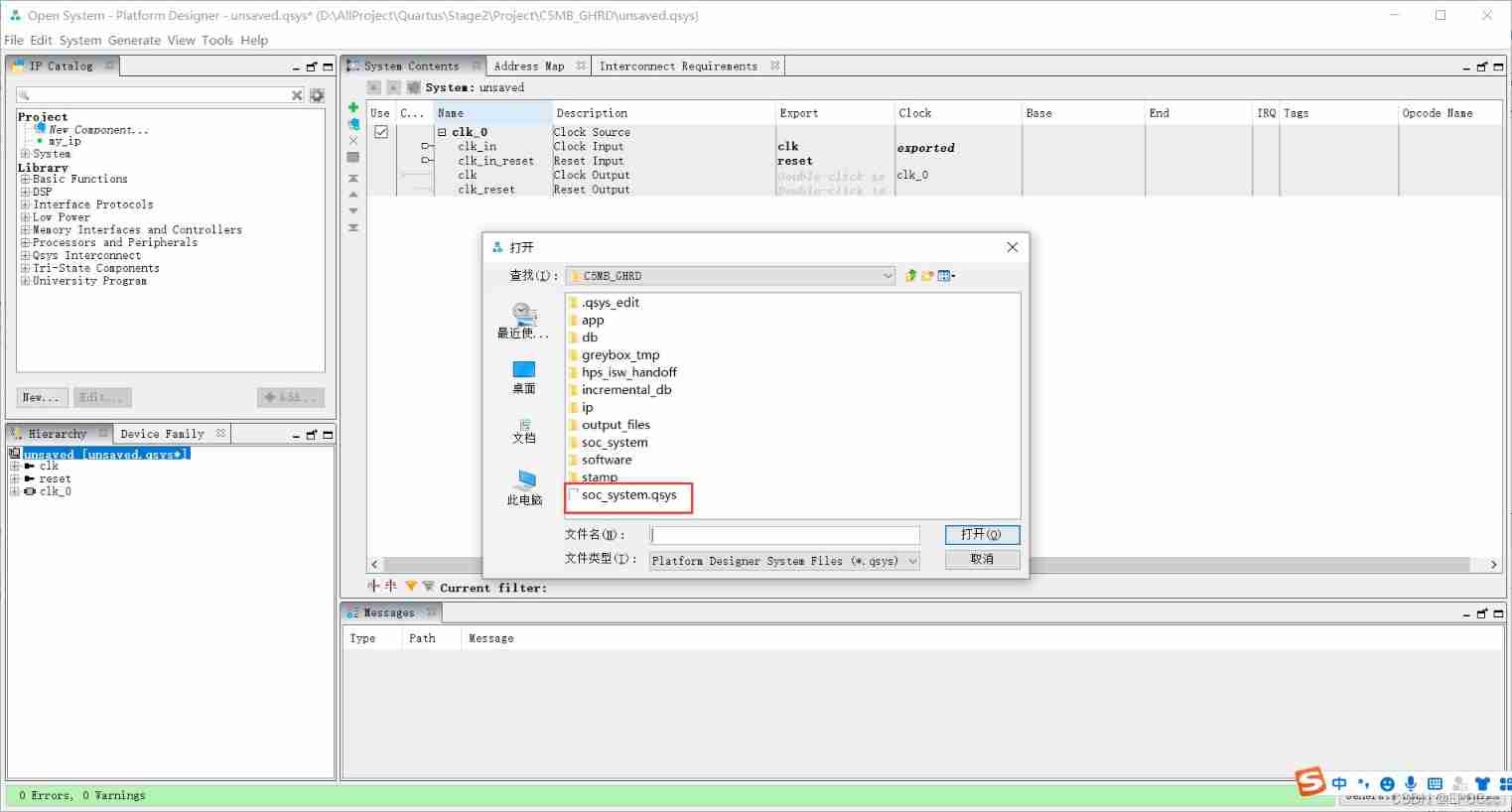Screen dimensions: 1512x812
Task: Open the View menu
Action: 181,41
